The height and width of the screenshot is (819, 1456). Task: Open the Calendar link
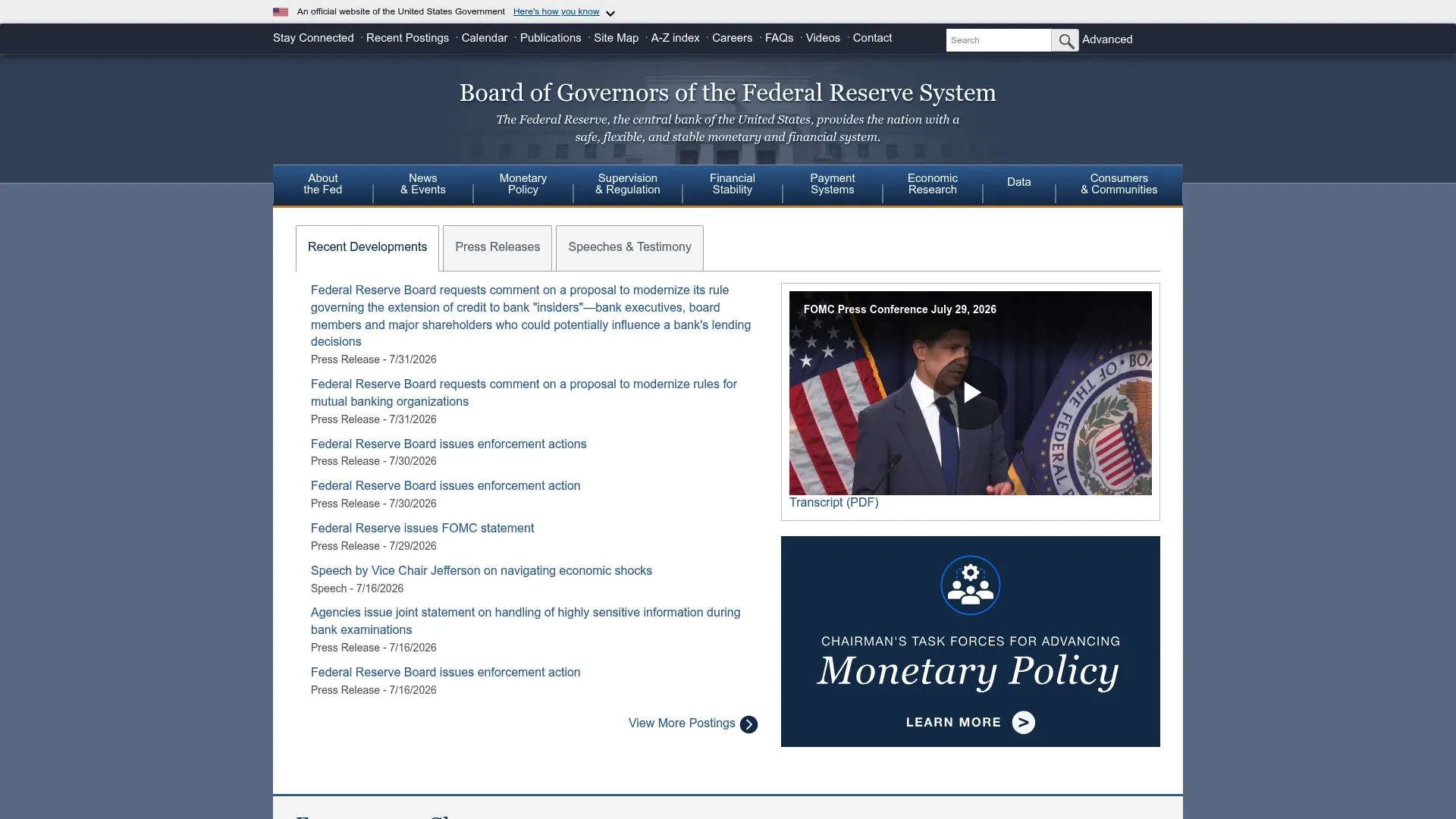tap(485, 38)
